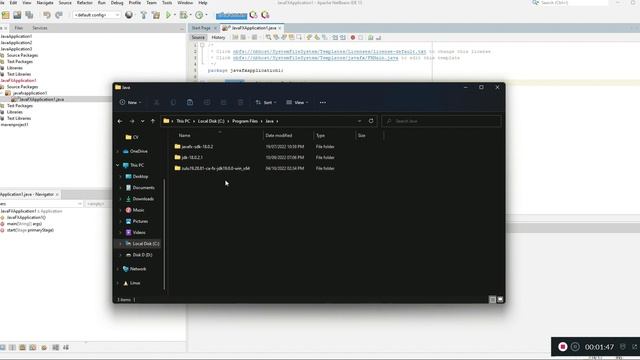Click the See more ellipsis in File Explorer
The image size is (640, 360).
tap(323, 102)
